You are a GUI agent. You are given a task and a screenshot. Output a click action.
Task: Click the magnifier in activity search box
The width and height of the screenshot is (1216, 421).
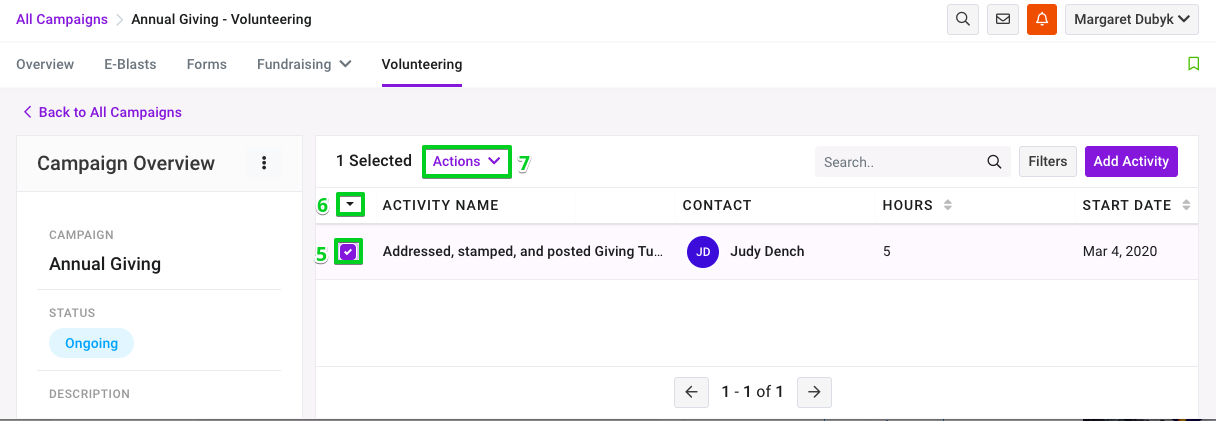click(x=994, y=162)
